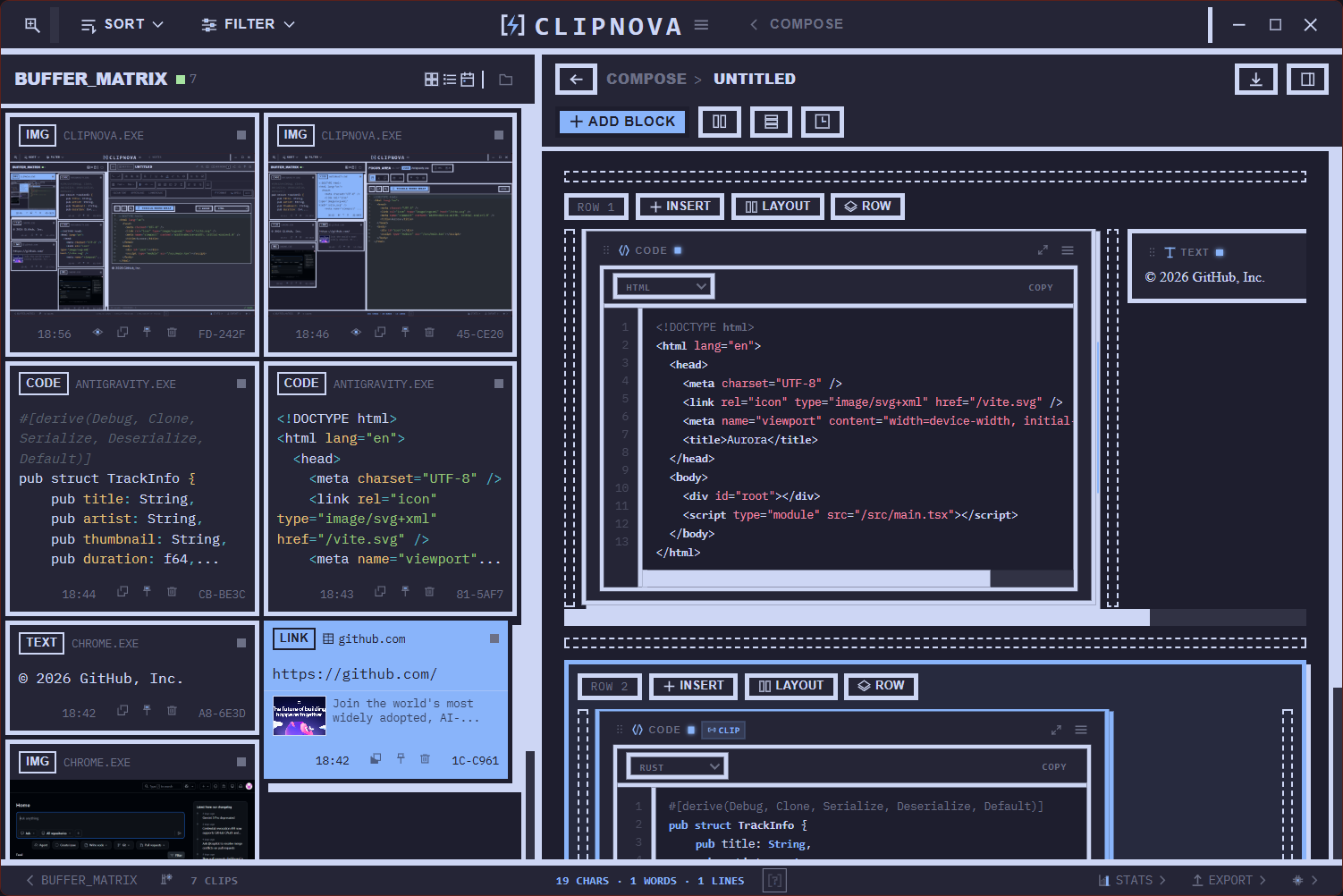Toggle select square on Chrome image clip
This screenshot has height=896, width=1343.
(241, 762)
